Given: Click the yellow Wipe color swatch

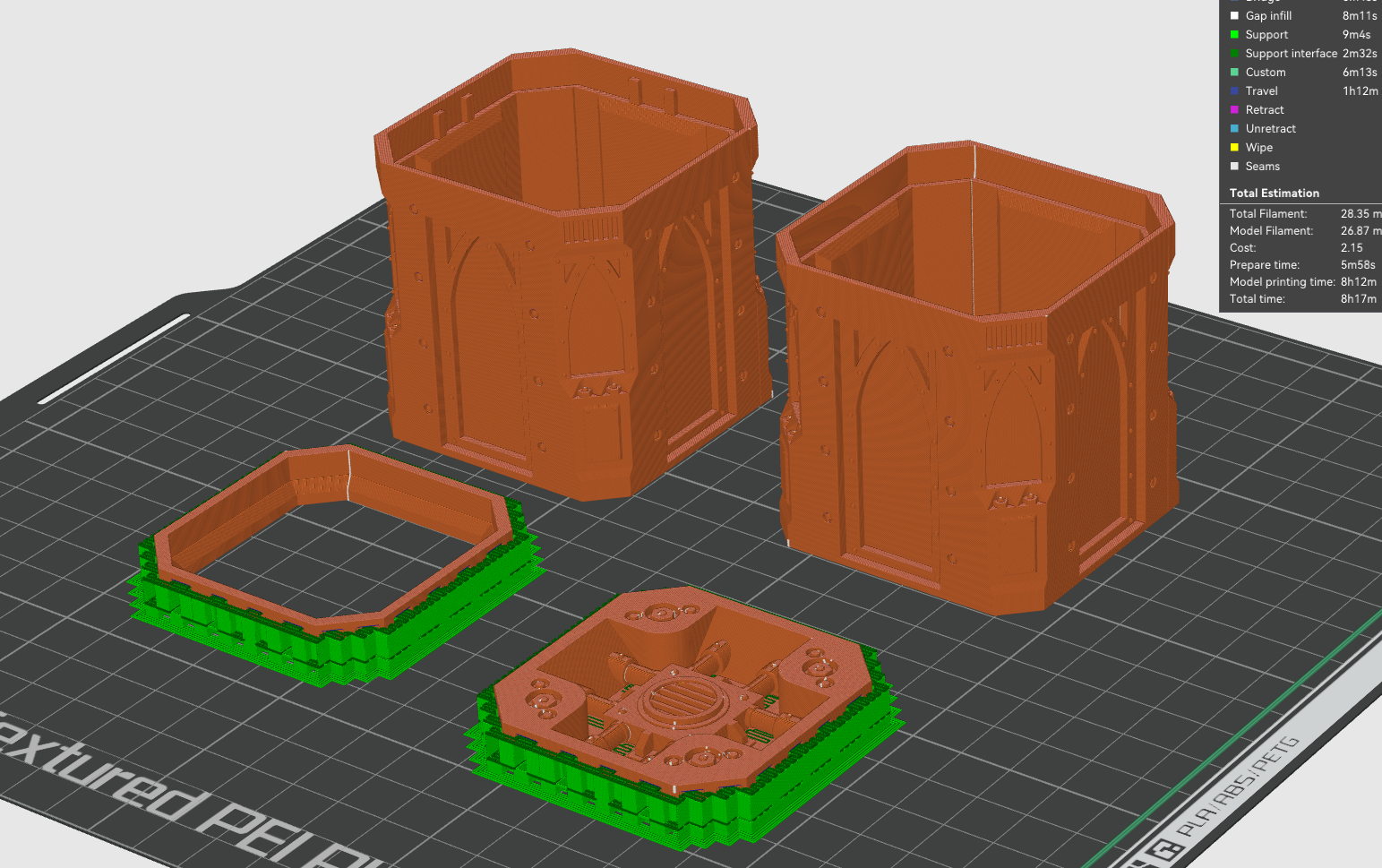Looking at the screenshot, I should click(1234, 148).
